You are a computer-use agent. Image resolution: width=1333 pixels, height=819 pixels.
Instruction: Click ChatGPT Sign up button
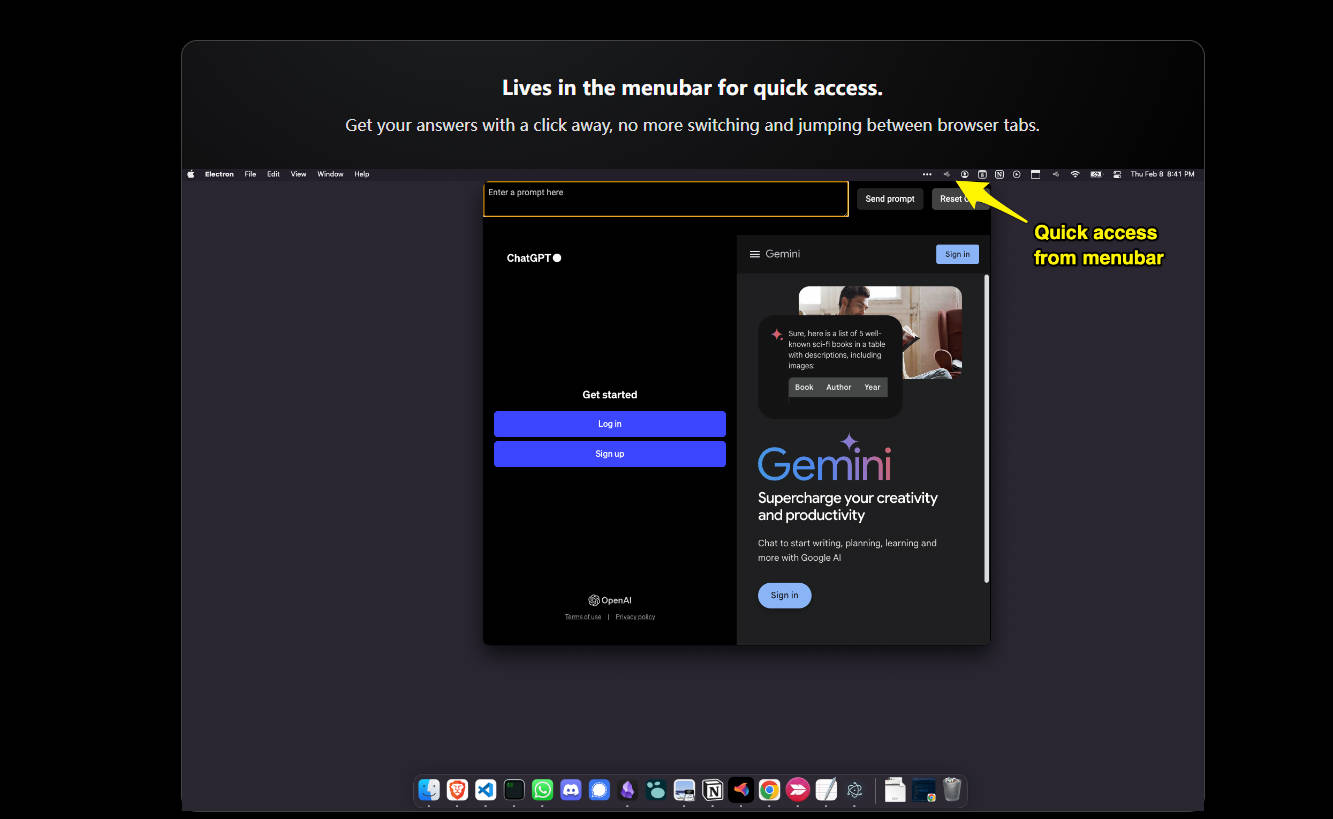pyautogui.click(x=610, y=454)
